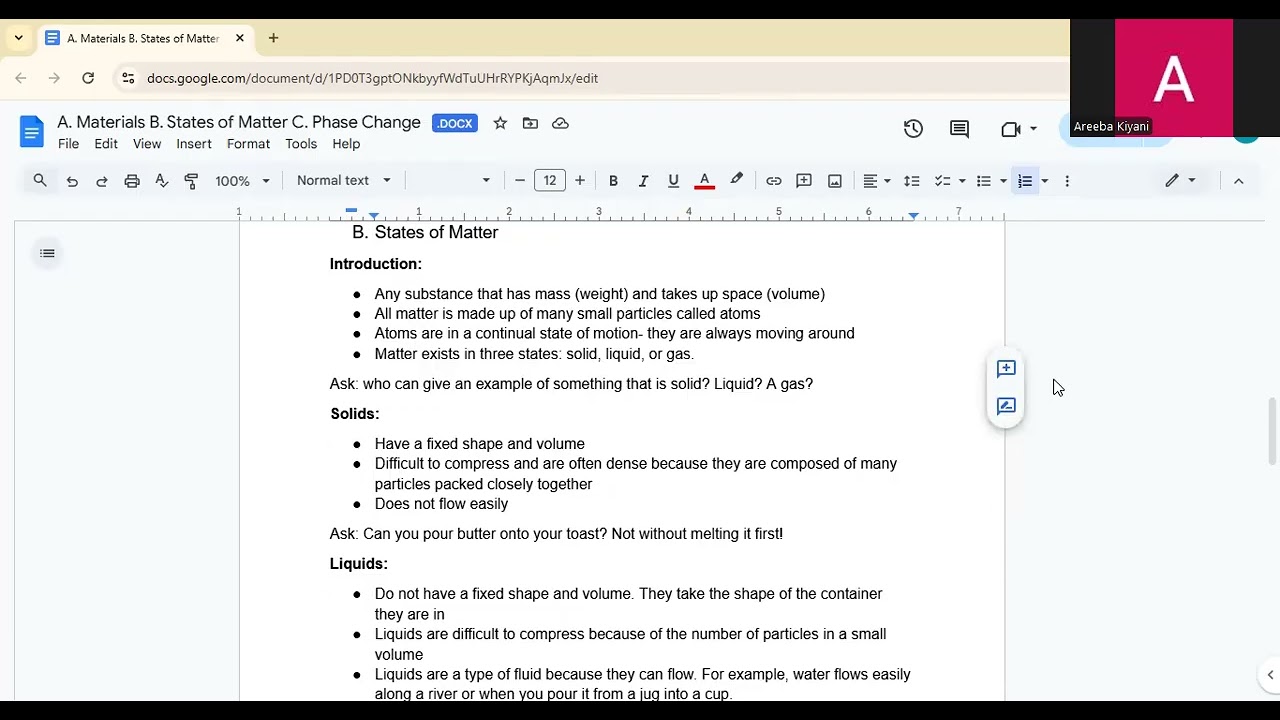Viewport: 1280px width, 720px height.
Task: Expand the bulleted list options arrow
Action: 1003,181
